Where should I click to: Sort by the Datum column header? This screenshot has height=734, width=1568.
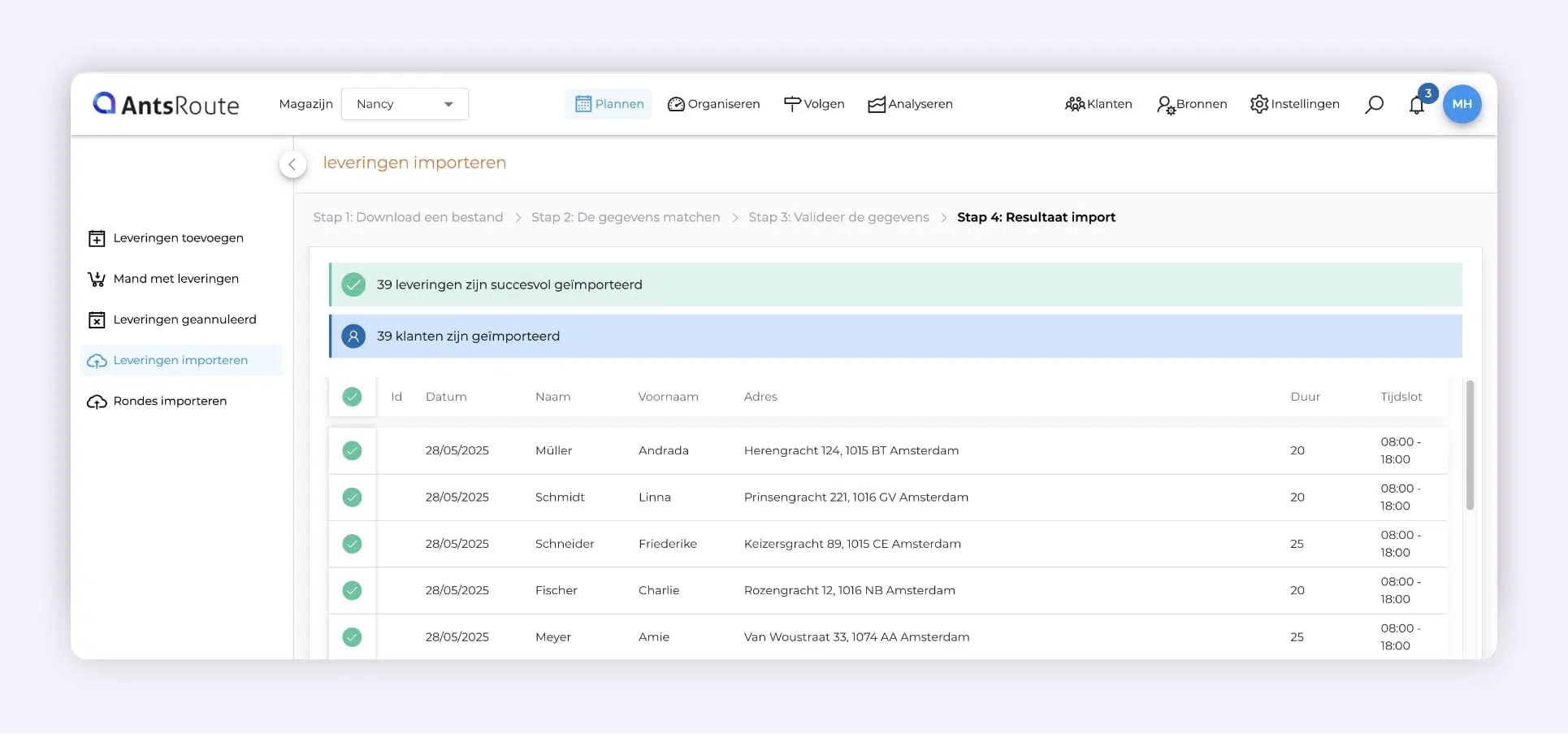tap(446, 397)
